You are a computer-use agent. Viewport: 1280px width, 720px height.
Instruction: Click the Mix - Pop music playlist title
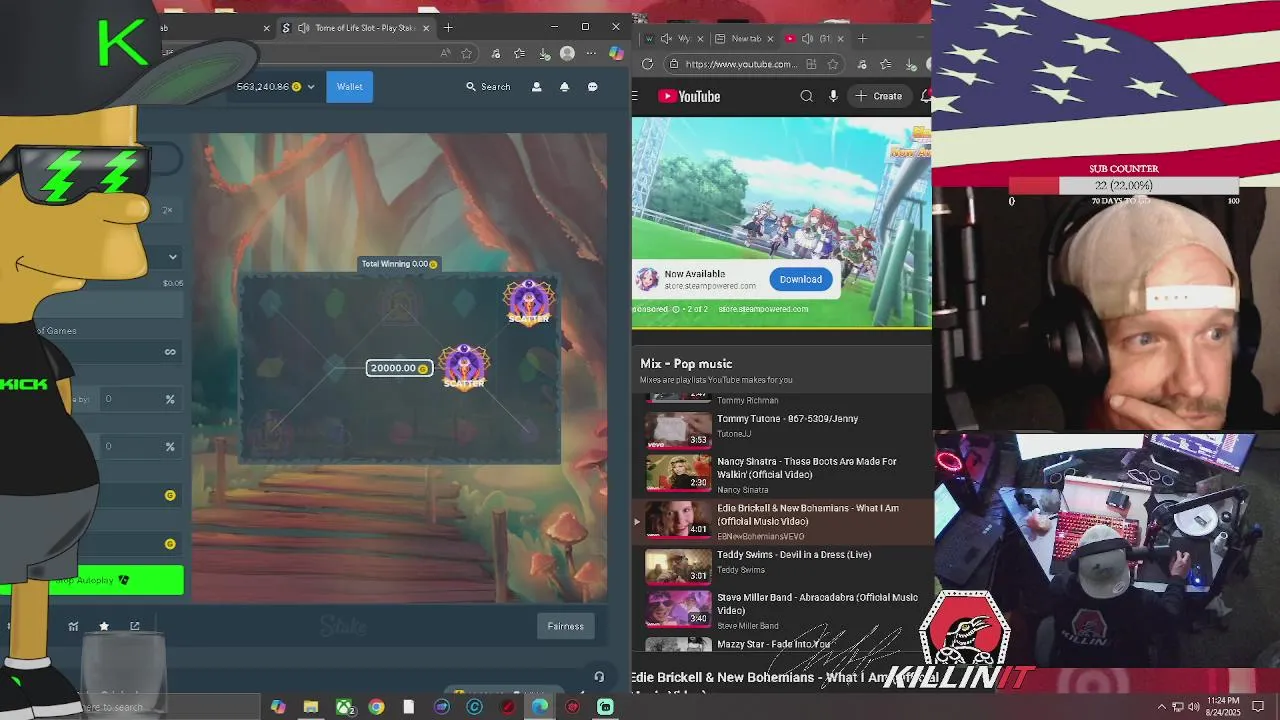(686, 364)
